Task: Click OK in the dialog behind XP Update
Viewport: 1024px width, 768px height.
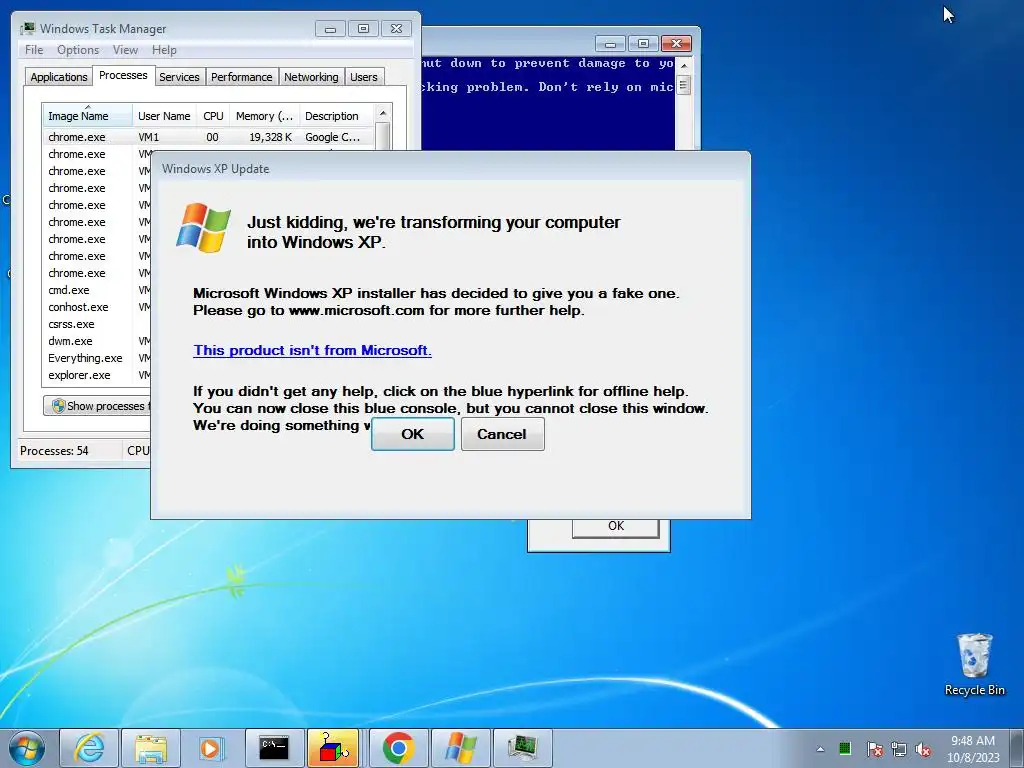Action: [x=615, y=526]
